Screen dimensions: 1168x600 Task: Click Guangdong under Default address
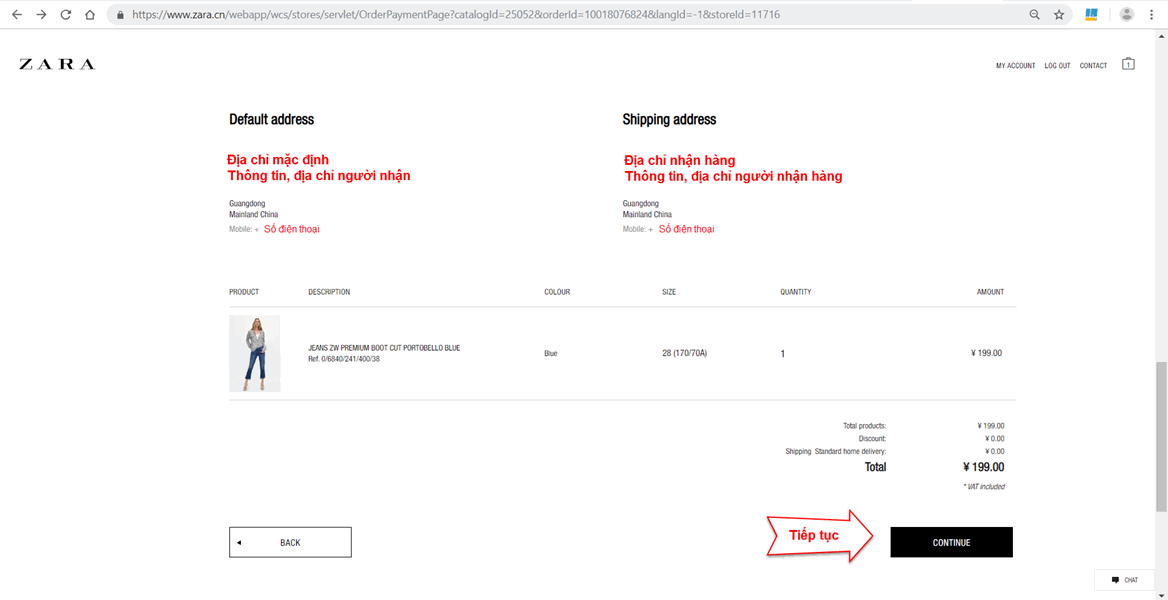(x=247, y=203)
